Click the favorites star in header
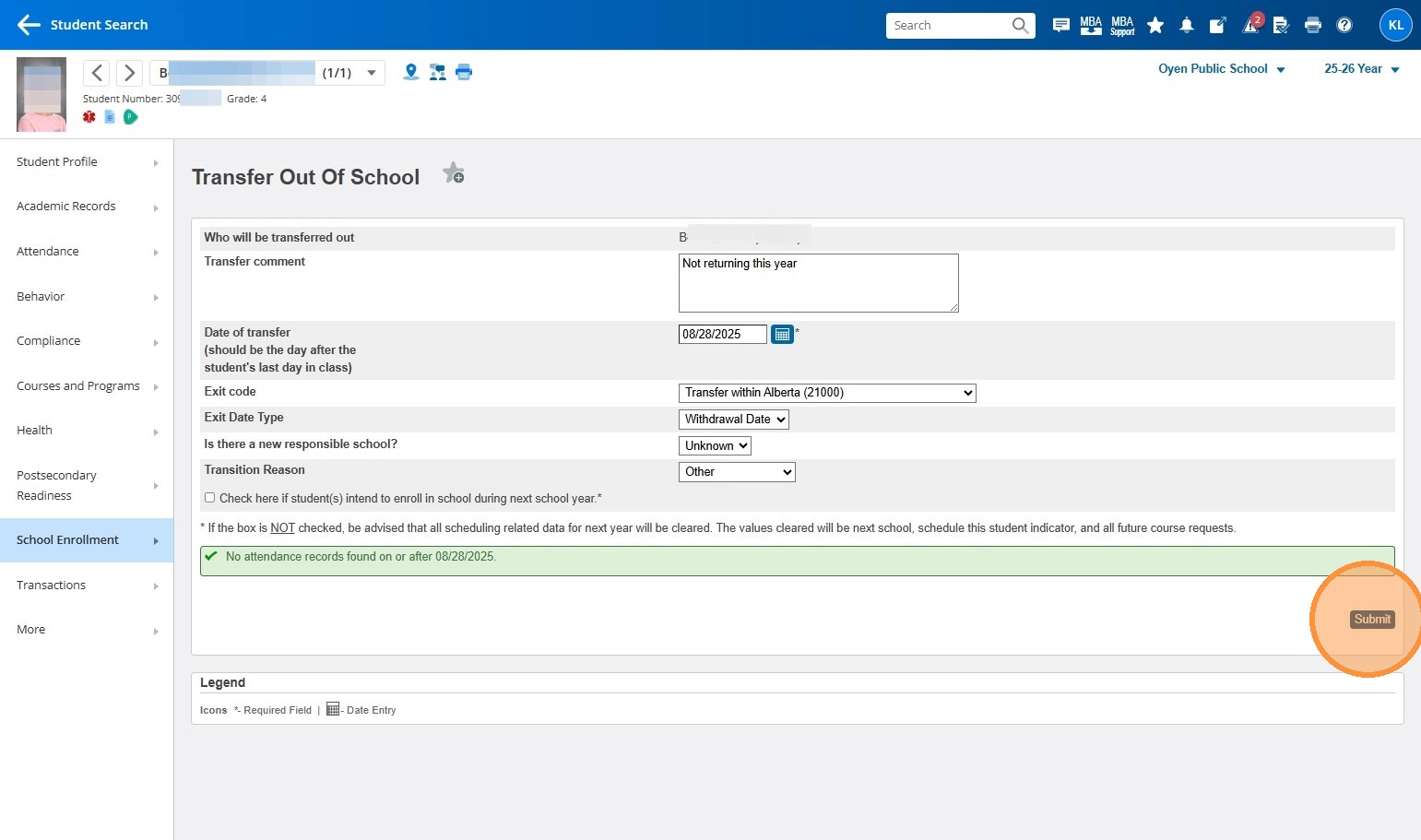 pos(1155,26)
